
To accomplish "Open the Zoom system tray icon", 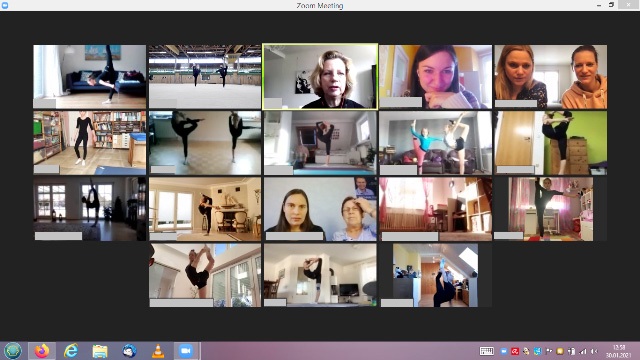I will coord(504,351).
